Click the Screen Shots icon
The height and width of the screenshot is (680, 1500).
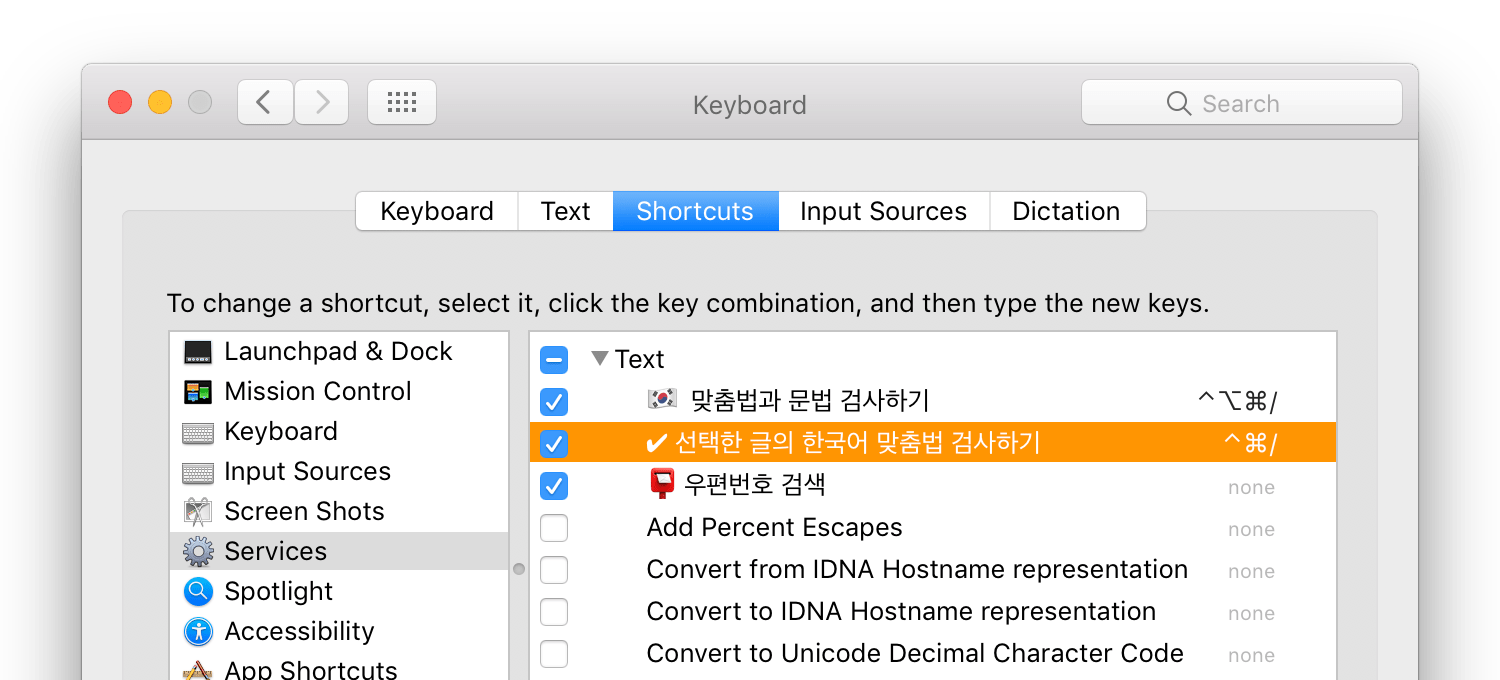tap(198, 512)
